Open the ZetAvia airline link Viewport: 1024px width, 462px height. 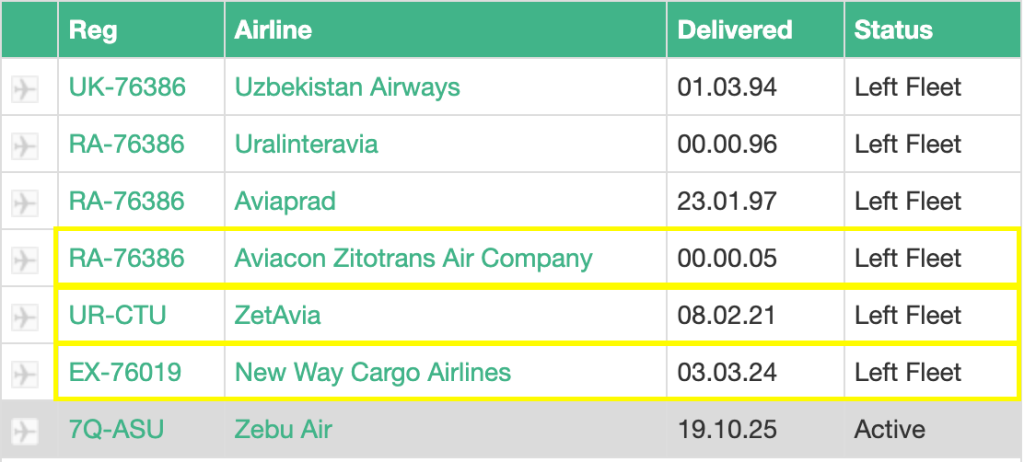click(x=278, y=315)
